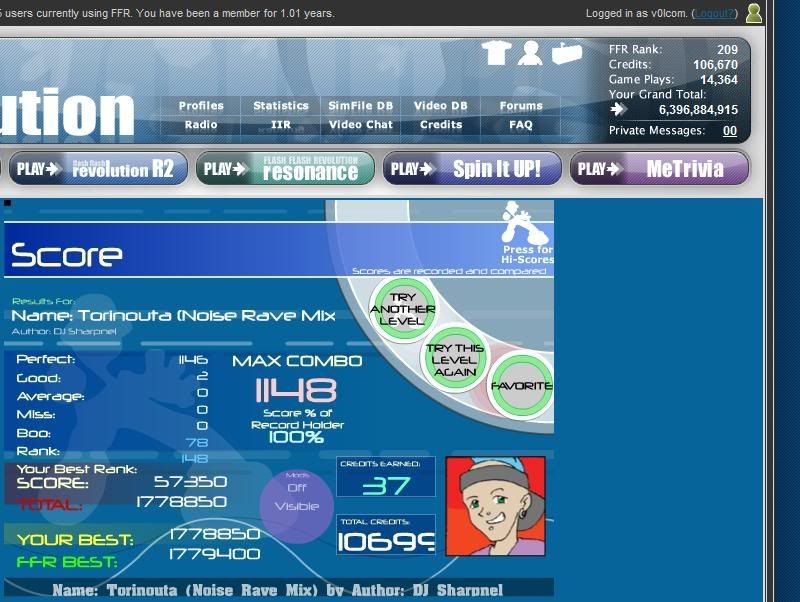This screenshot has width=800, height=602.
Task: Click the FFR Rank 209 value
Action: tap(727, 49)
